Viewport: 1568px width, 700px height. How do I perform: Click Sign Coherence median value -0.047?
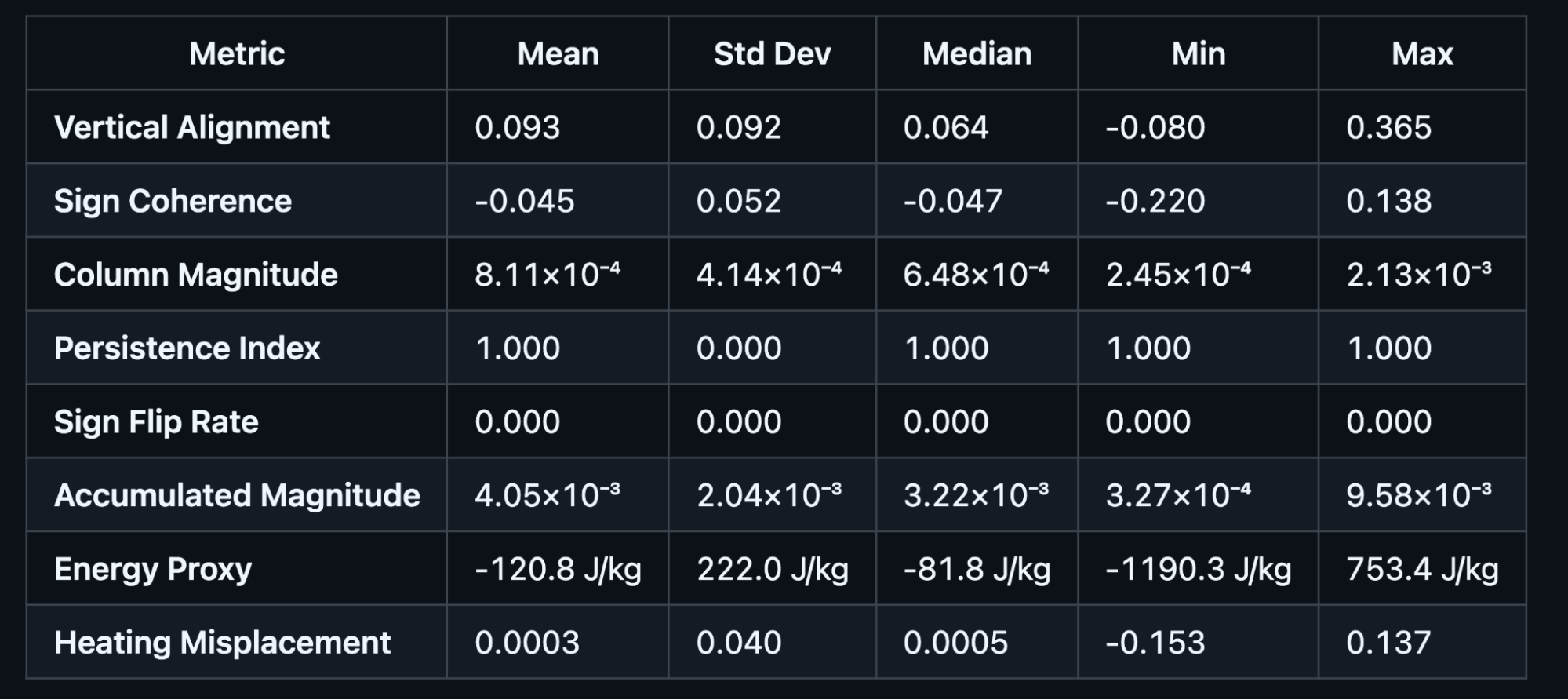(952, 202)
